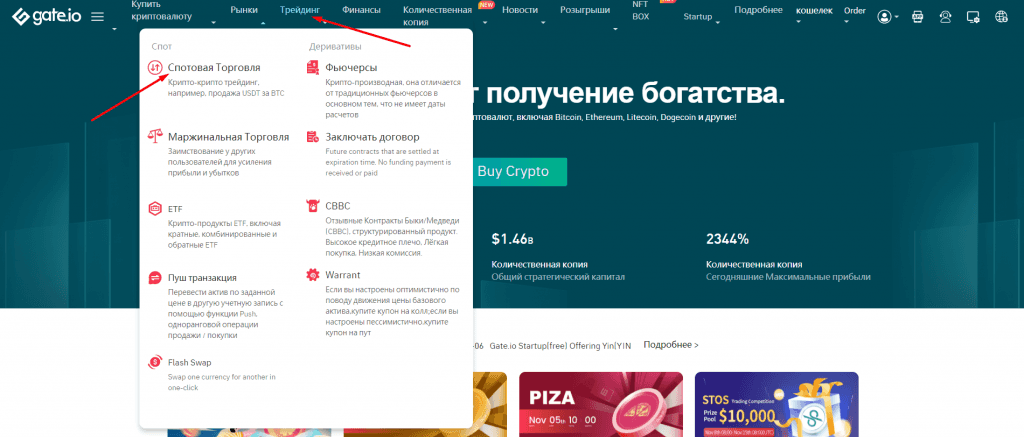1024x437 pixels.
Task: Click the gate.io logo
Action: click(x=46, y=16)
